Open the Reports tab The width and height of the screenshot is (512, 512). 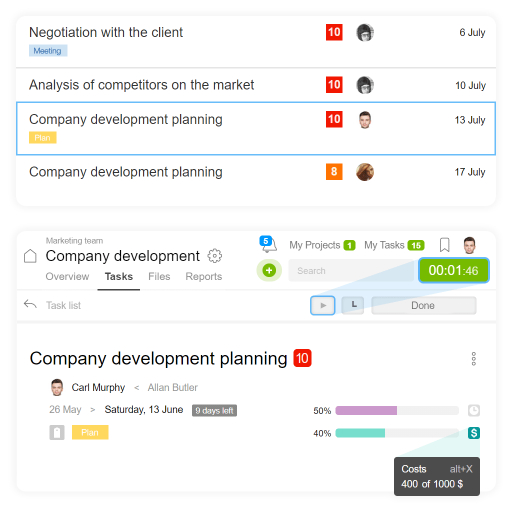204,276
